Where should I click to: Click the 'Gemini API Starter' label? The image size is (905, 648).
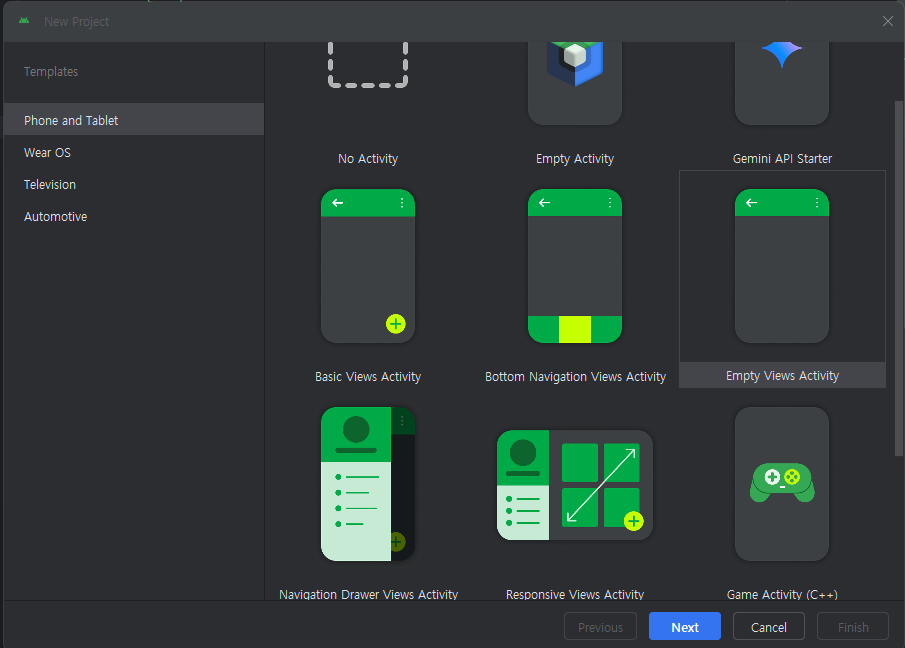coord(782,159)
